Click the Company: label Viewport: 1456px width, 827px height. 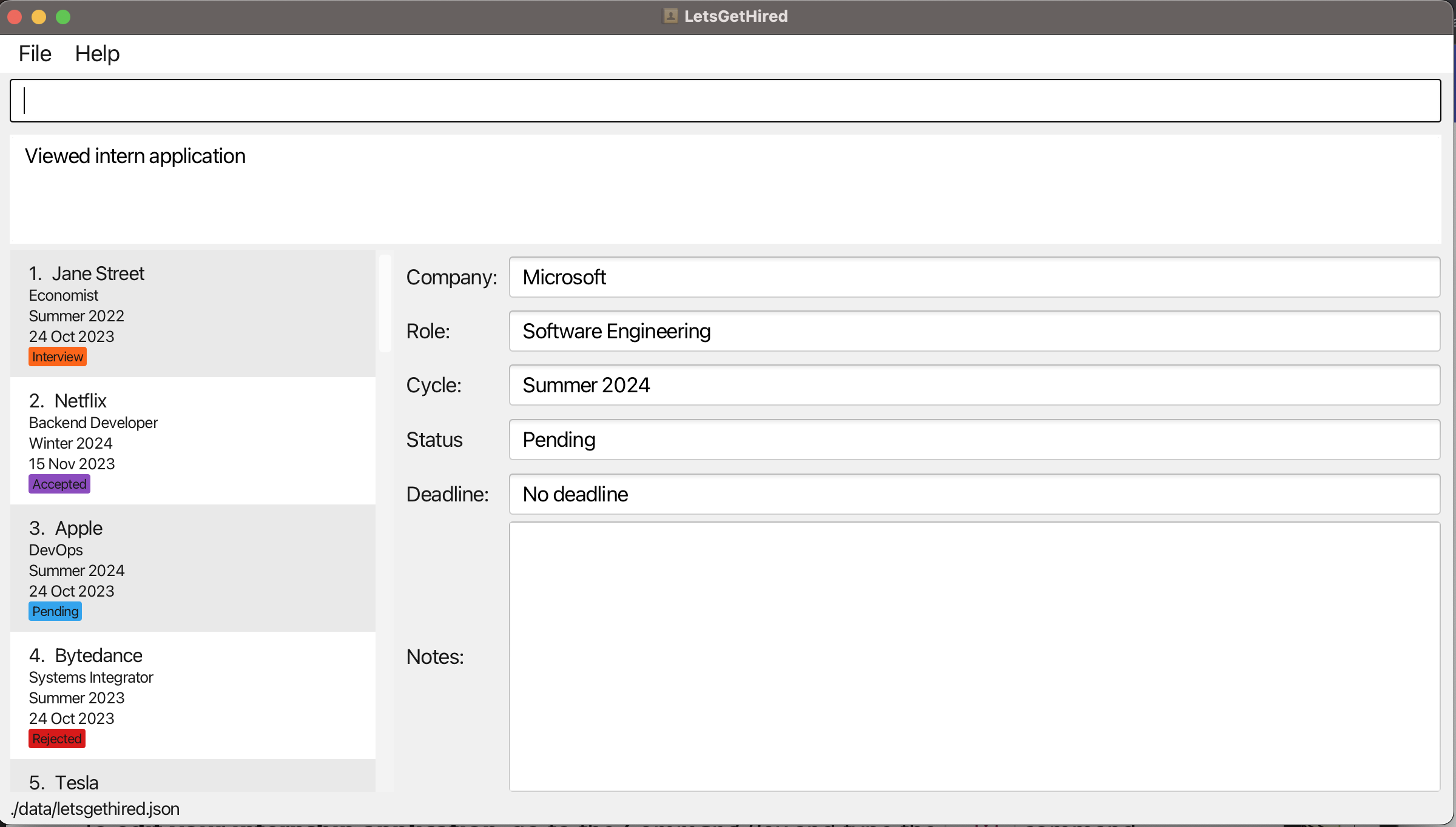[452, 277]
